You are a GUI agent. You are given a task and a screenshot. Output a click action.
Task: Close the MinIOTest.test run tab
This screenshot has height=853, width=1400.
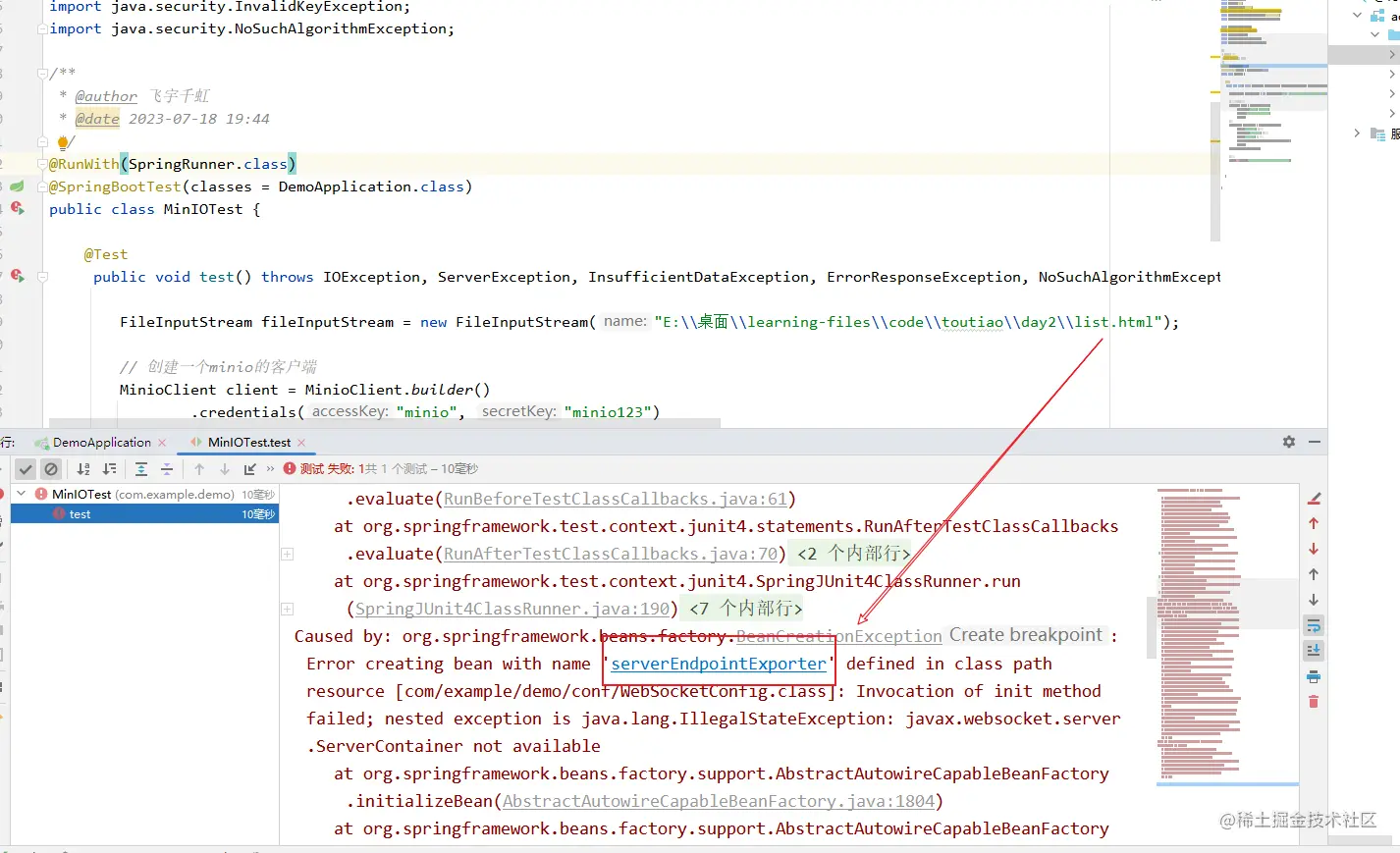tap(301, 443)
